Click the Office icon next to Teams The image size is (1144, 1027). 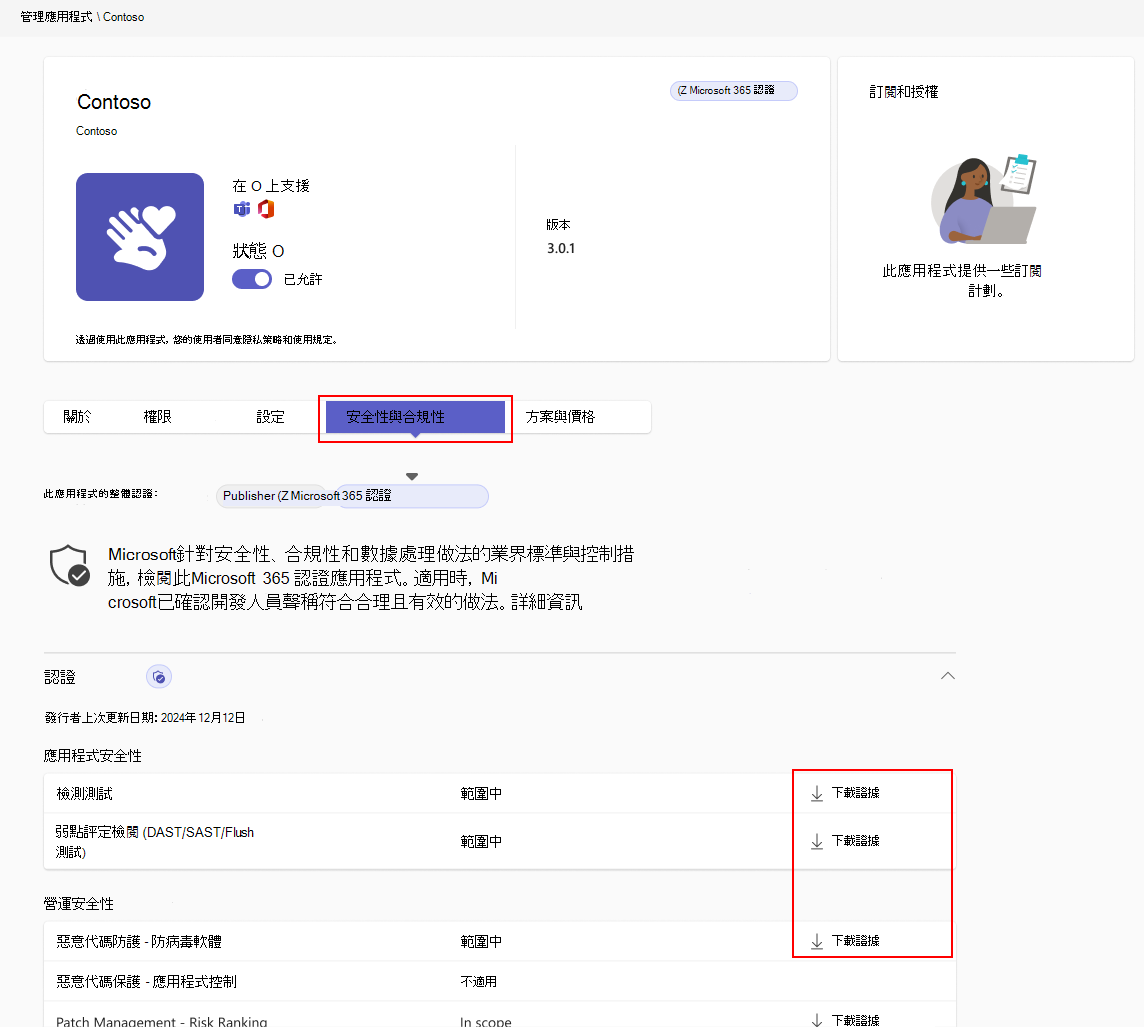click(x=266, y=209)
